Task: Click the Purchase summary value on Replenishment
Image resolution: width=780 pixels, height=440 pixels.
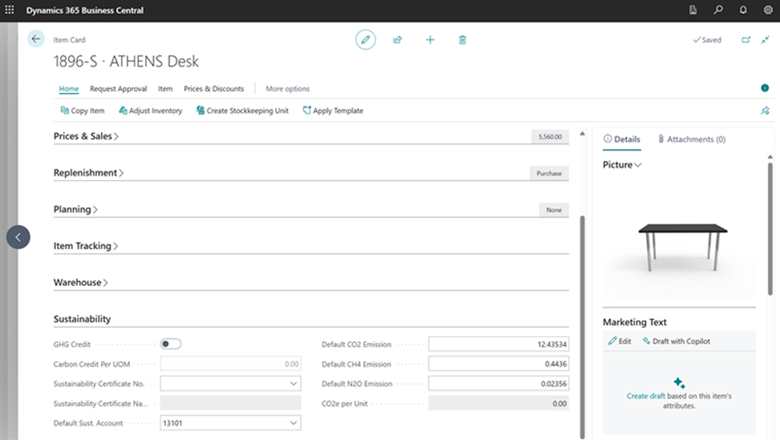Action: click(549, 173)
